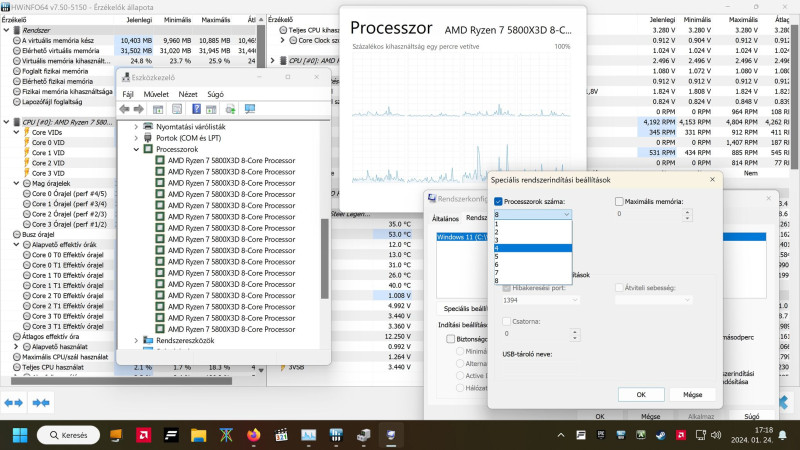Open the Fájl menu in Eszközkezelő
800x450 pixels.
coord(128,94)
